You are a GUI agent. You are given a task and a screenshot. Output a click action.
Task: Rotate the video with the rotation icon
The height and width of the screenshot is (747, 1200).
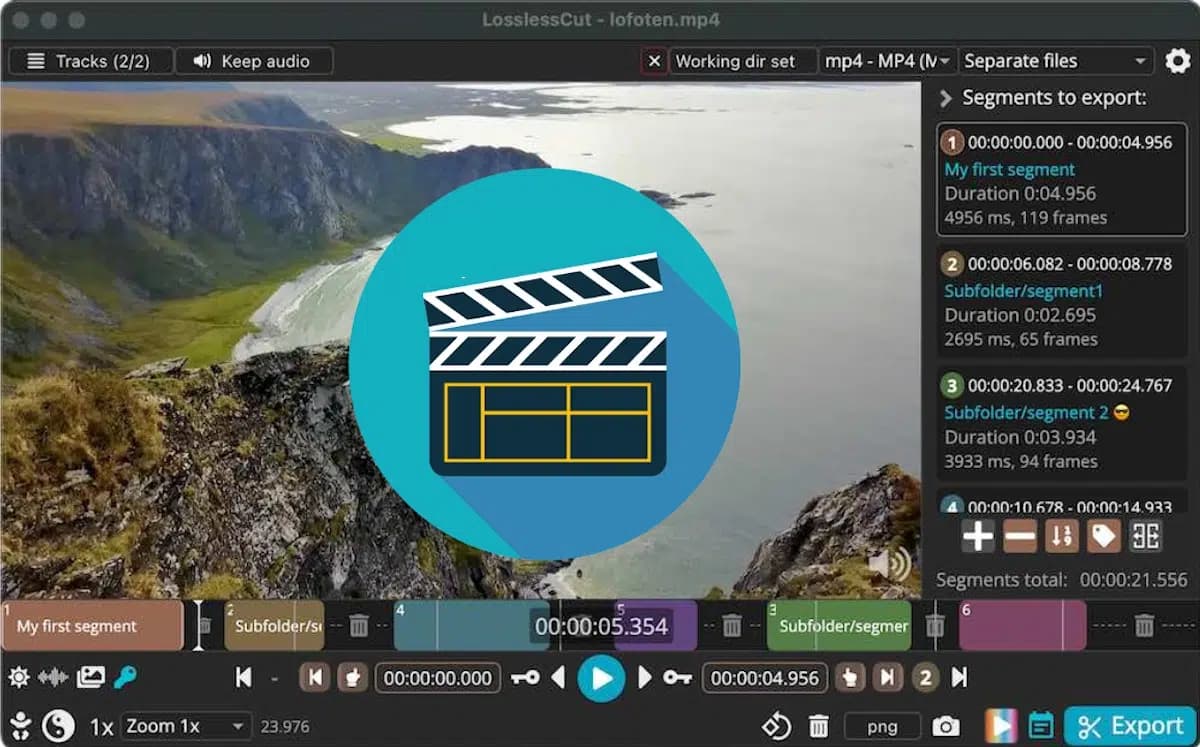click(x=776, y=726)
